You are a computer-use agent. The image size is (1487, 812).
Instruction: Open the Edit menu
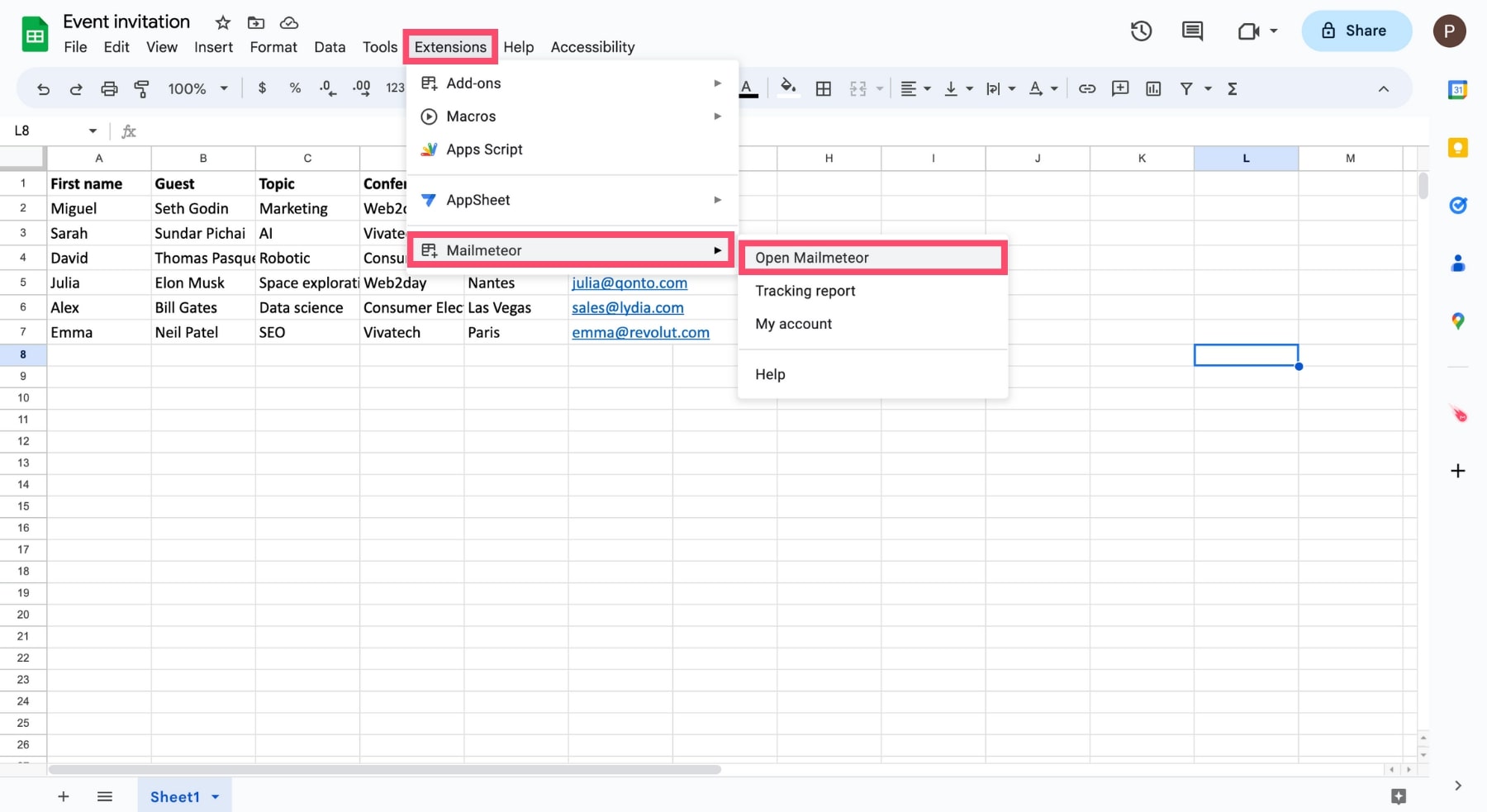click(116, 47)
